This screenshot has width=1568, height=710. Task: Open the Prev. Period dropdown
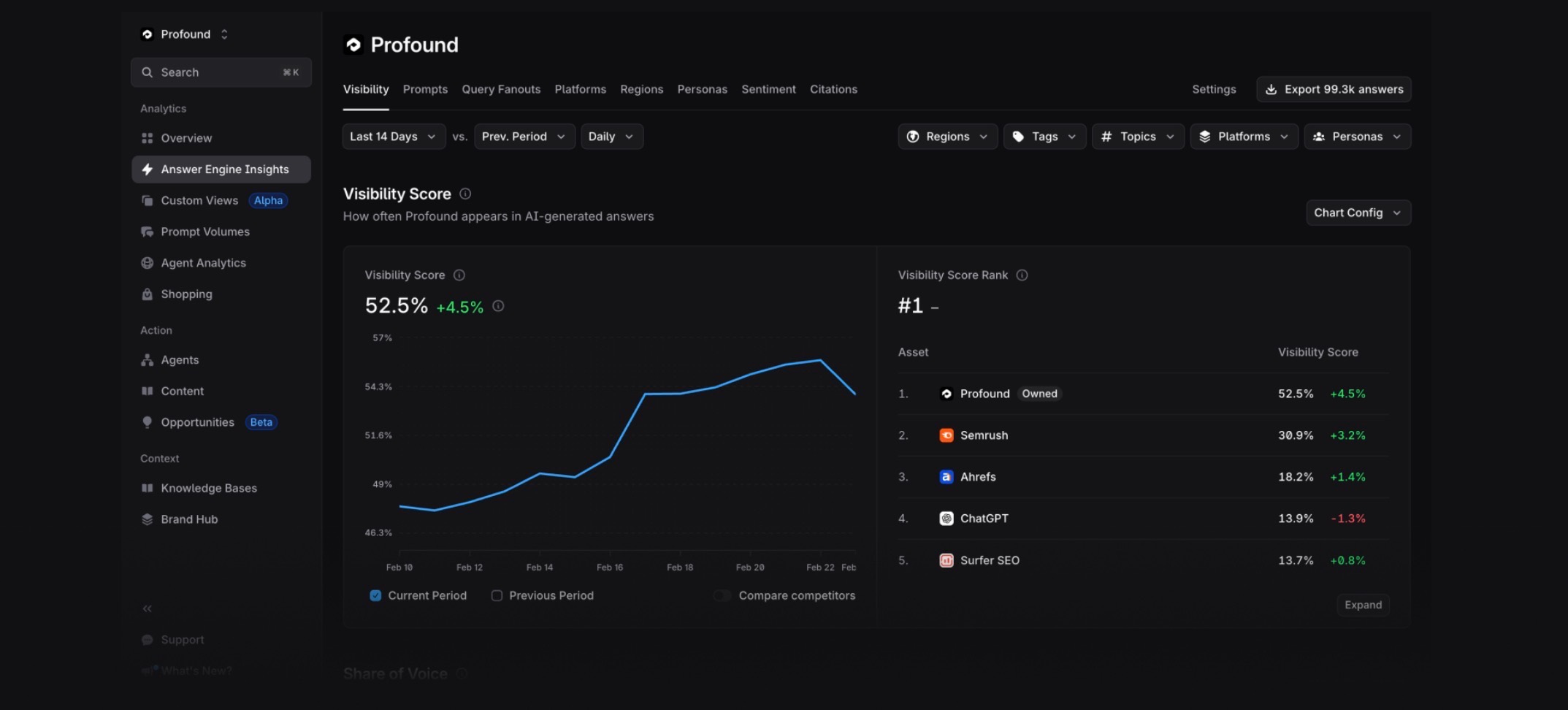[x=524, y=137]
